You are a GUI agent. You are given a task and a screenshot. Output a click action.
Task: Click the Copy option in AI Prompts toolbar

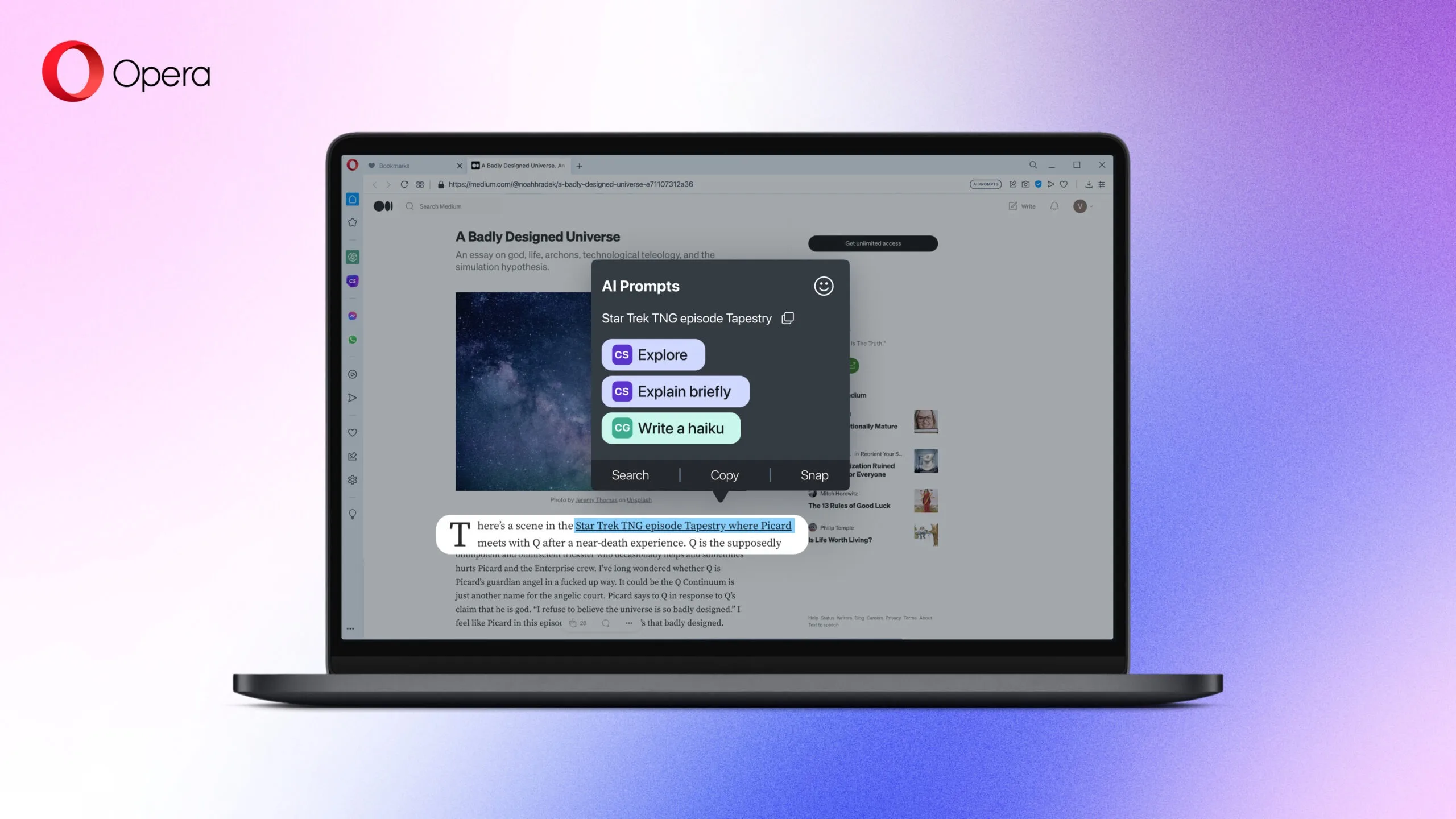pos(724,474)
